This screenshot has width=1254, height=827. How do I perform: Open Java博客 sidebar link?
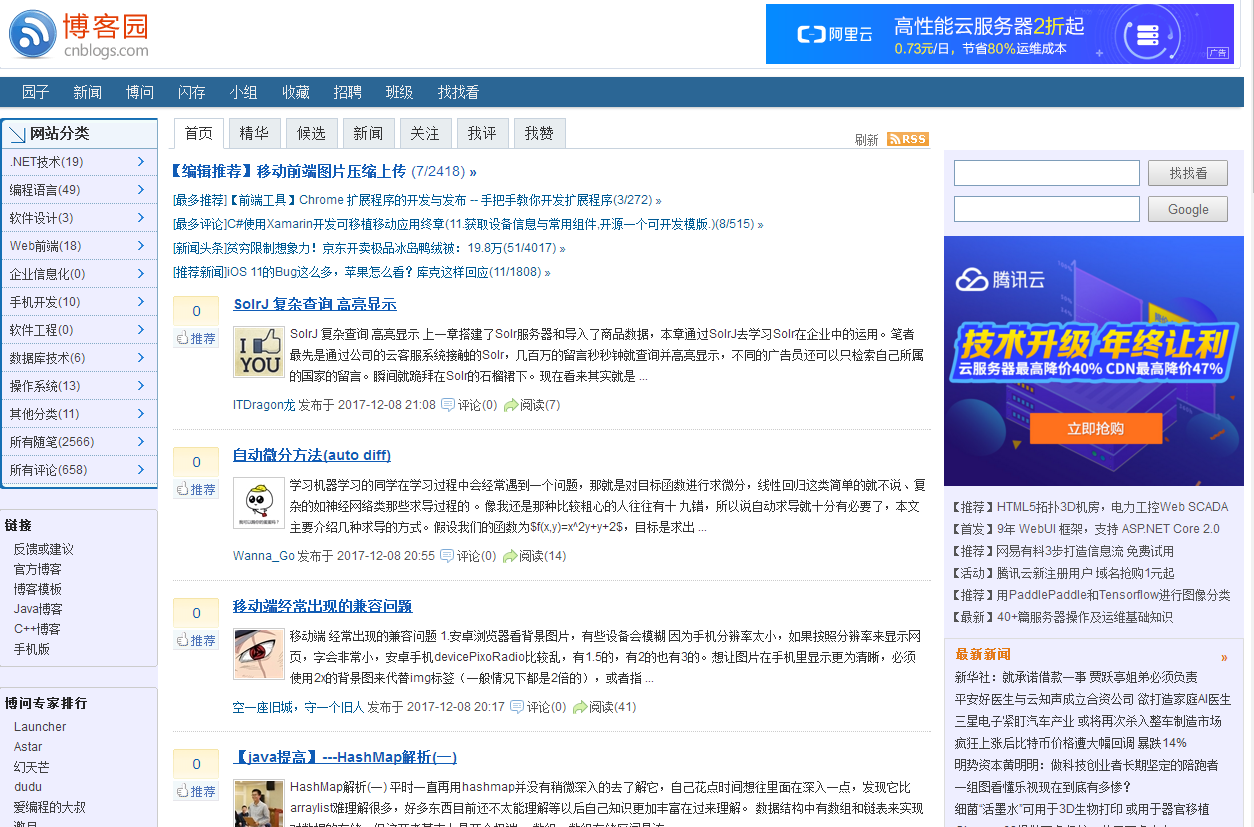(38, 609)
